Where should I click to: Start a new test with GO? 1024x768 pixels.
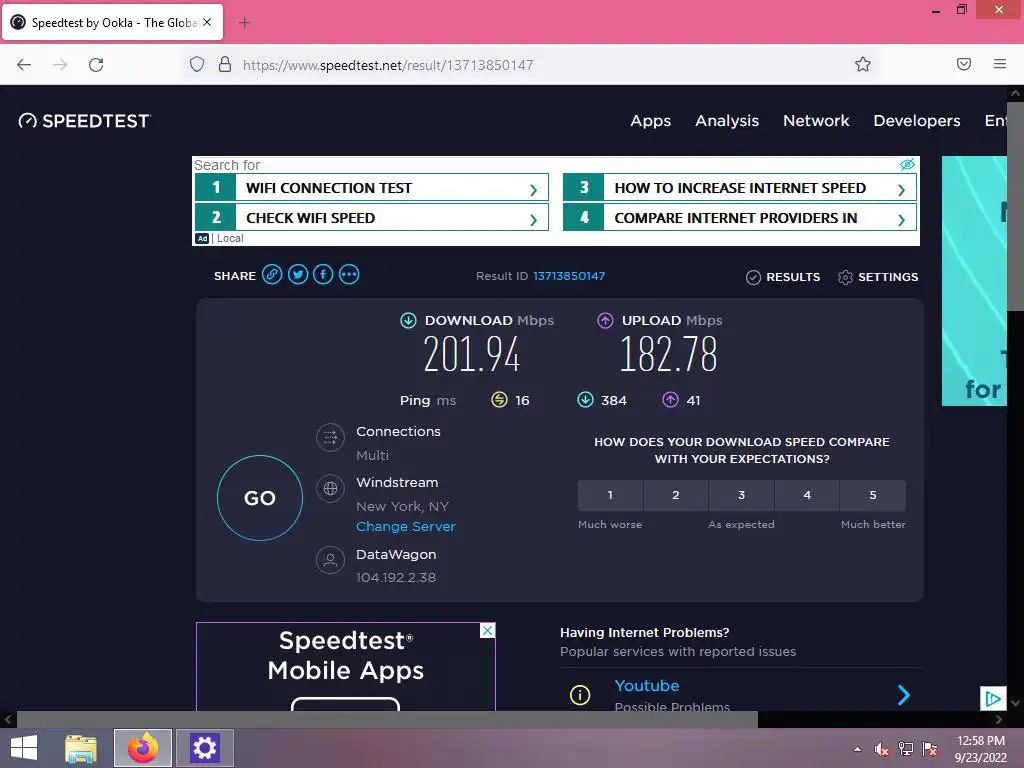[260, 498]
